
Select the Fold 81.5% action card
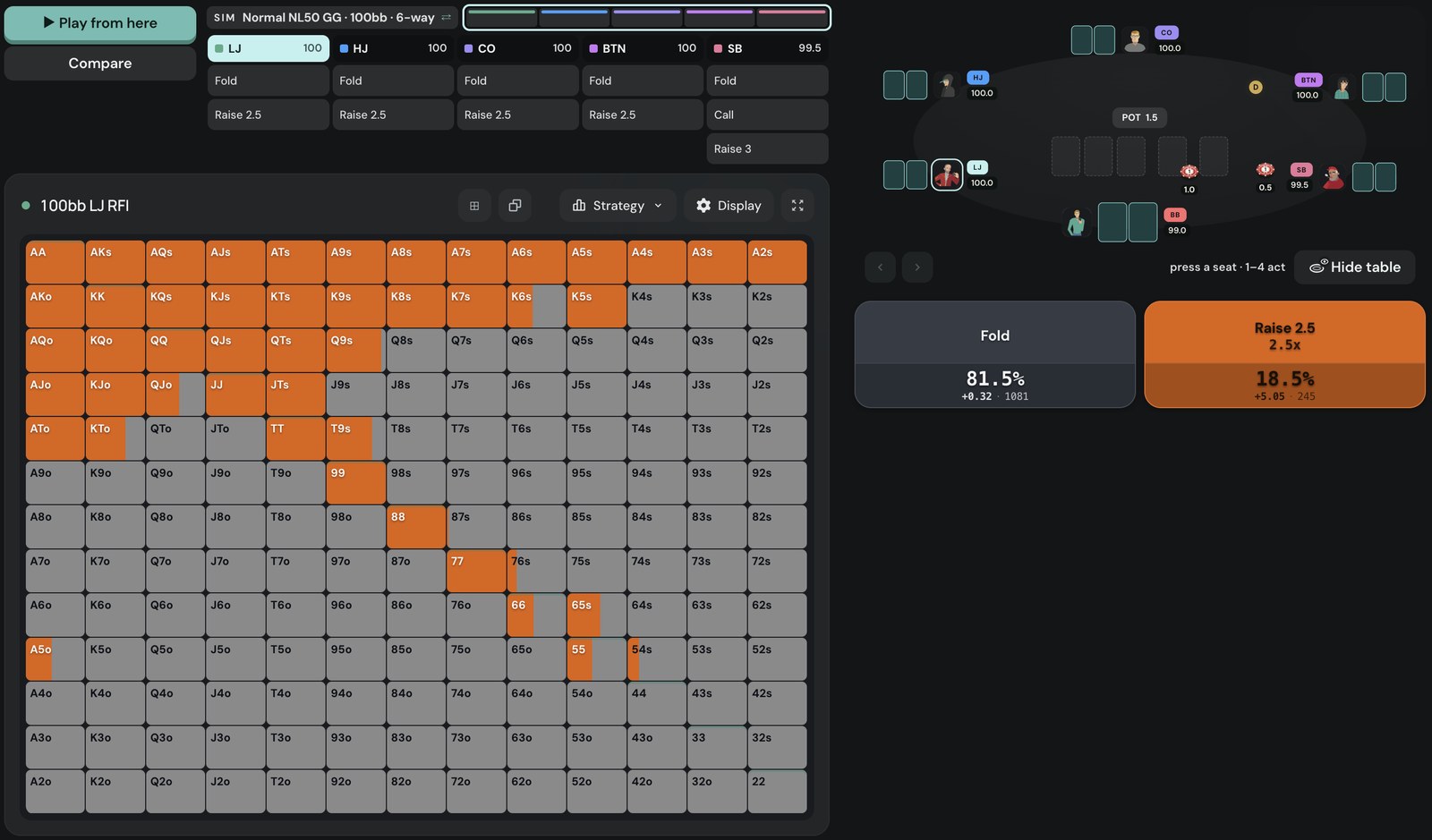coord(995,354)
